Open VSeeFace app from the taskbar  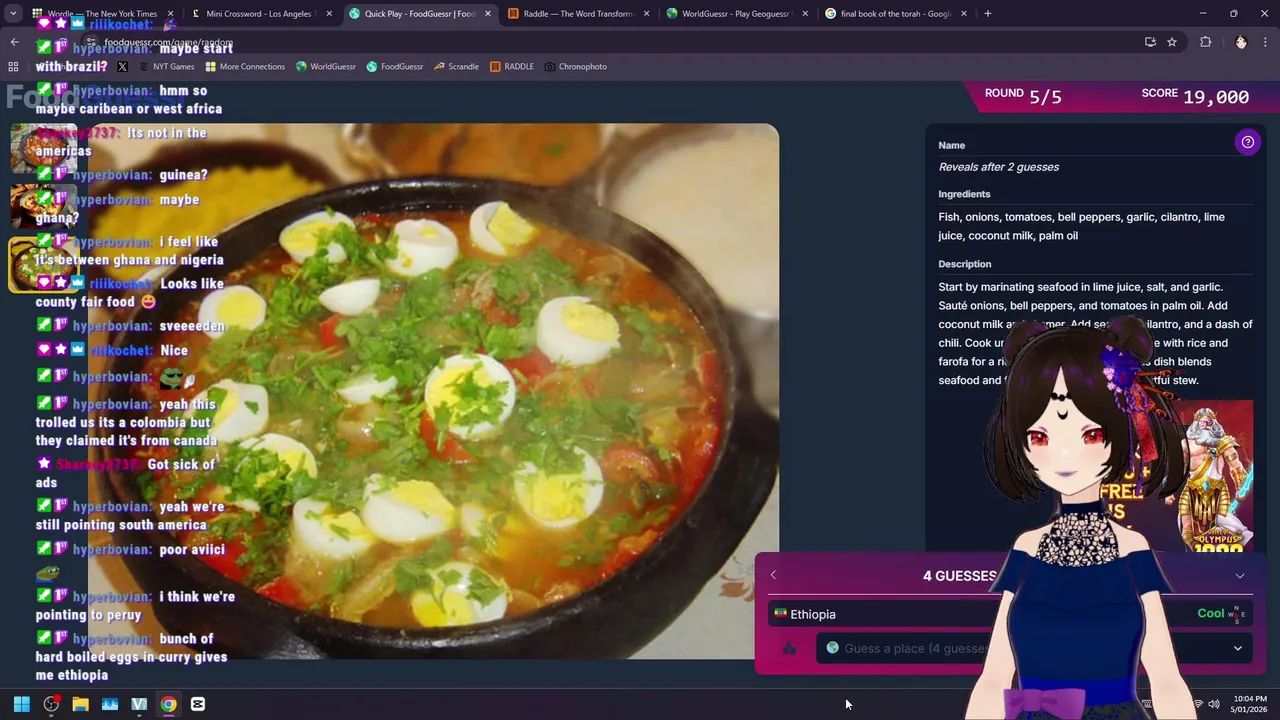tap(139, 704)
